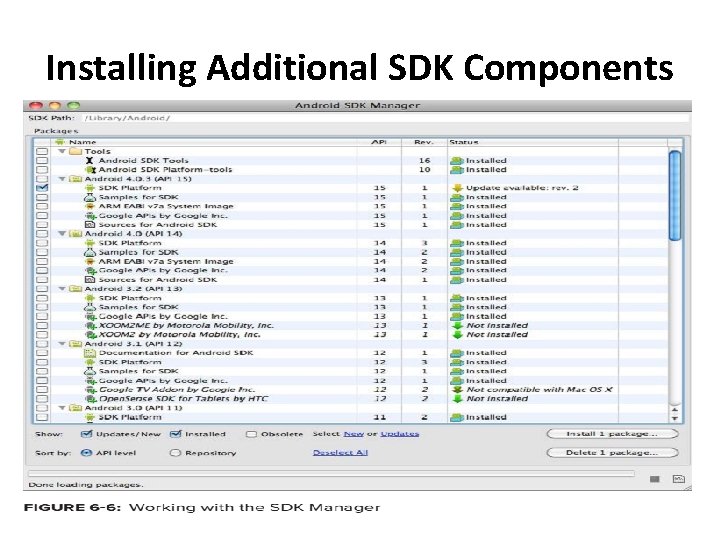Click the Rev. column header
This screenshot has height=540, width=720.
tap(424, 142)
